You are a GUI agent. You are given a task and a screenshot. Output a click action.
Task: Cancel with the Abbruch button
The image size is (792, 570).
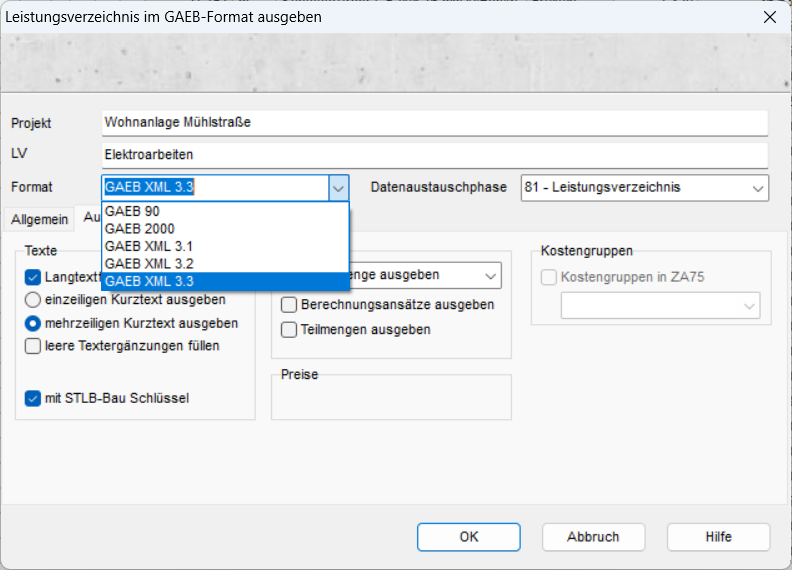pyautogui.click(x=593, y=537)
